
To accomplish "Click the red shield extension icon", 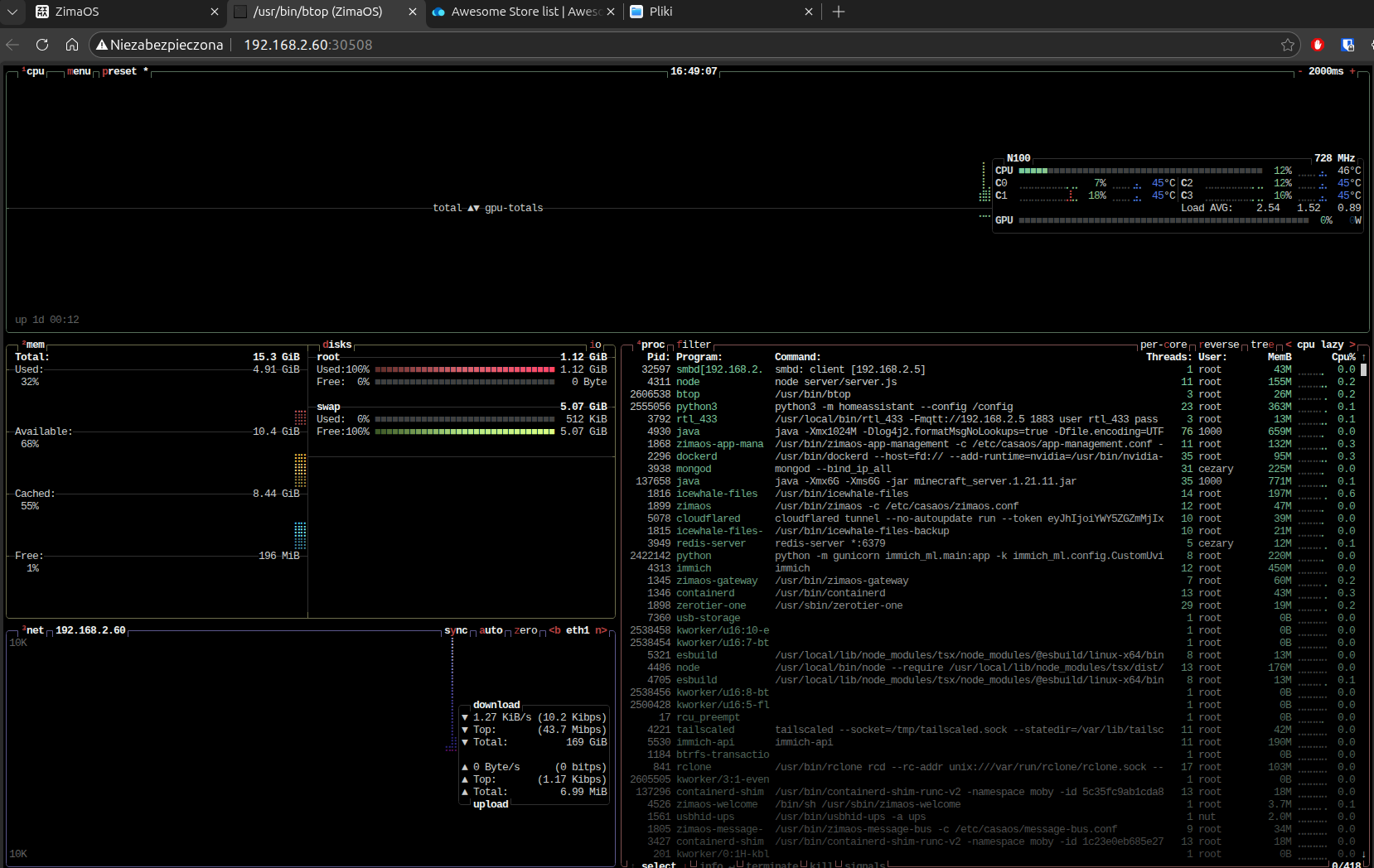I will [1318, 45].
